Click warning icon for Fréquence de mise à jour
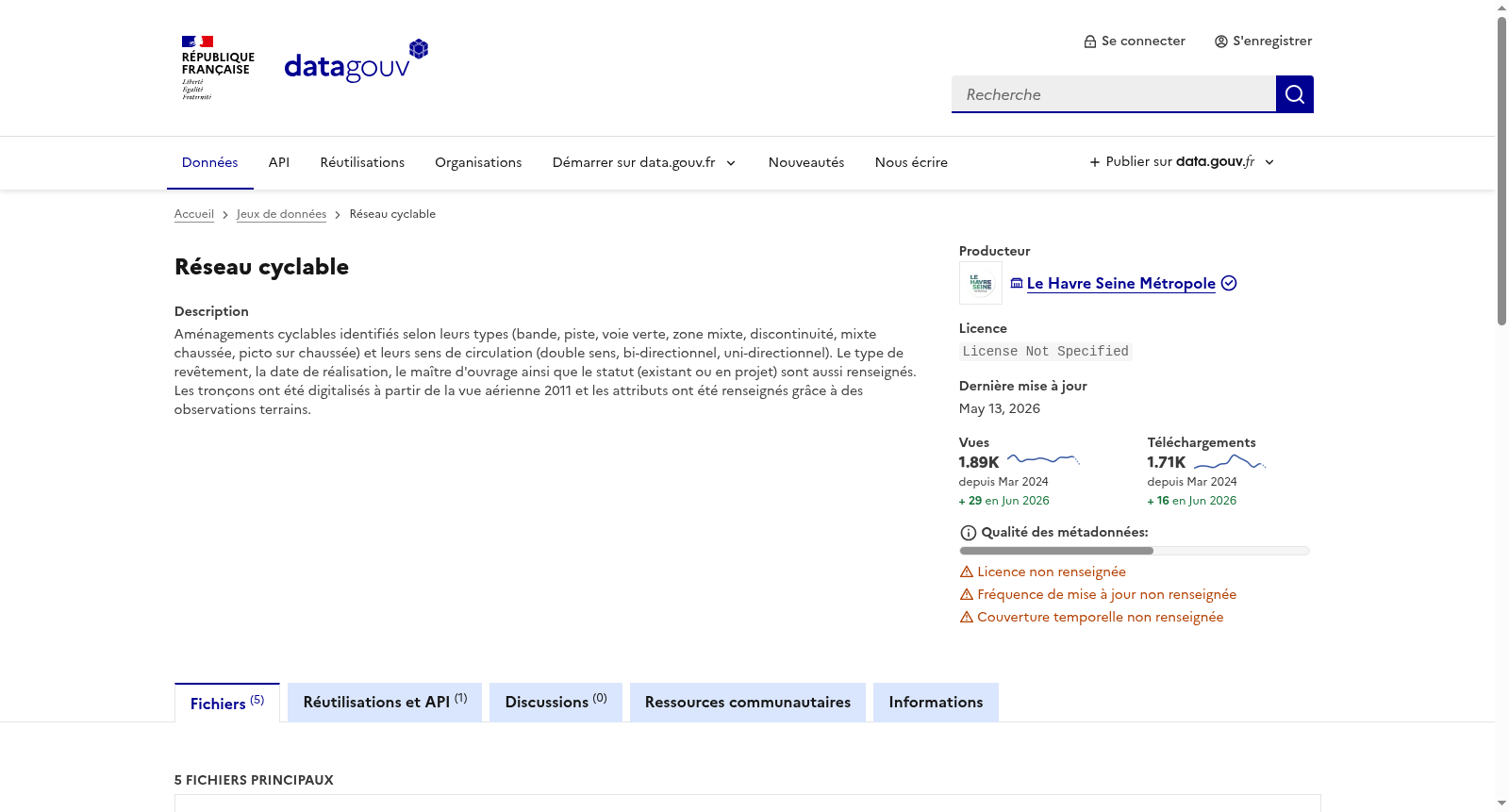Screen dimensions: 1509x812 click(x=966, y=594)
